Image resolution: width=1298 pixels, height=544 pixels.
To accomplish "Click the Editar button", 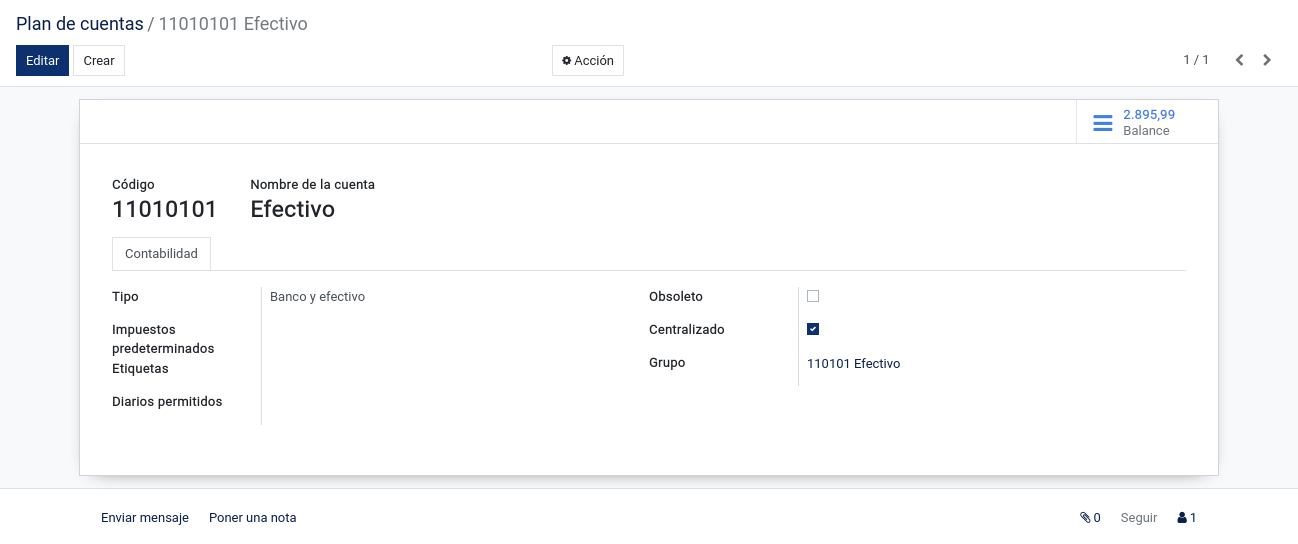I will coord(42,61).
